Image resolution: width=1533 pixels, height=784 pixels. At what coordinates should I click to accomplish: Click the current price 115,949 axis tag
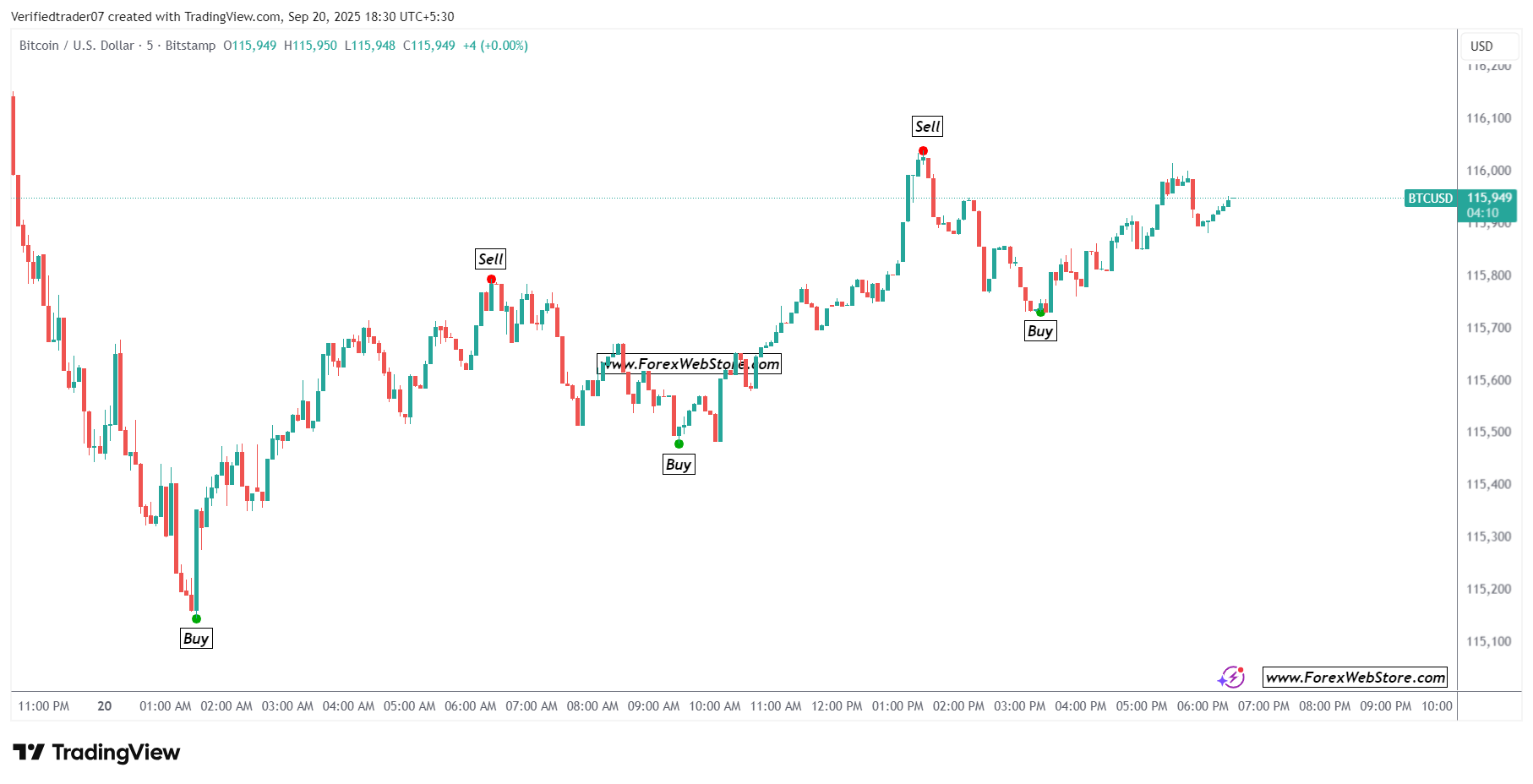[x=1488, y=199]
